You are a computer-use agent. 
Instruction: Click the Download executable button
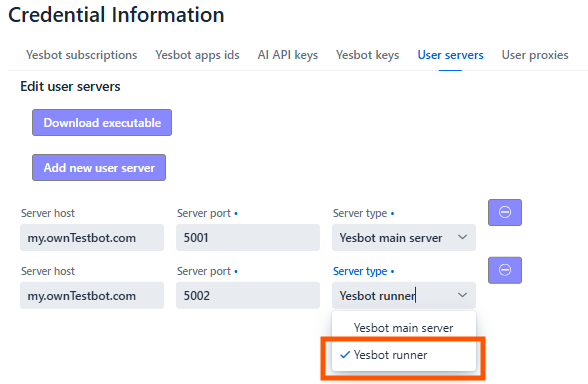coord(102,123)
